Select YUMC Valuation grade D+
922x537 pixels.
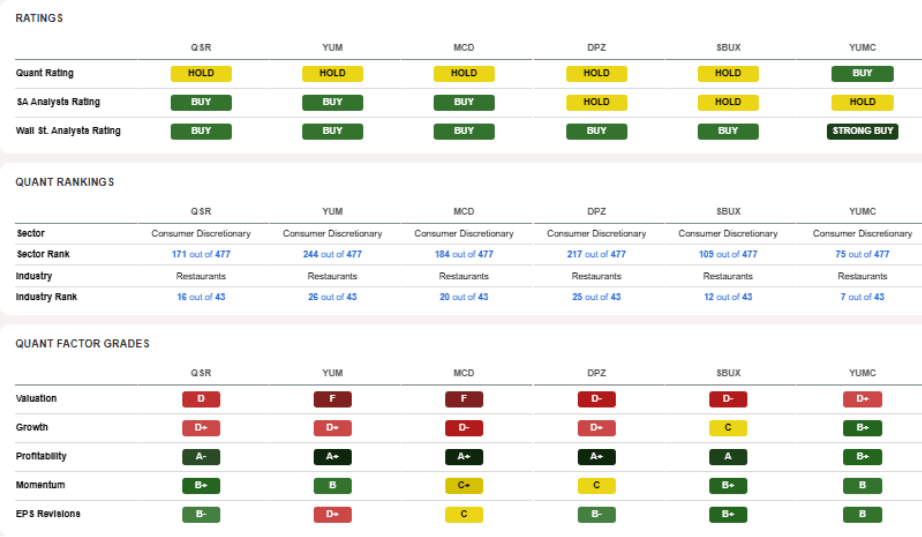point(862,399)
